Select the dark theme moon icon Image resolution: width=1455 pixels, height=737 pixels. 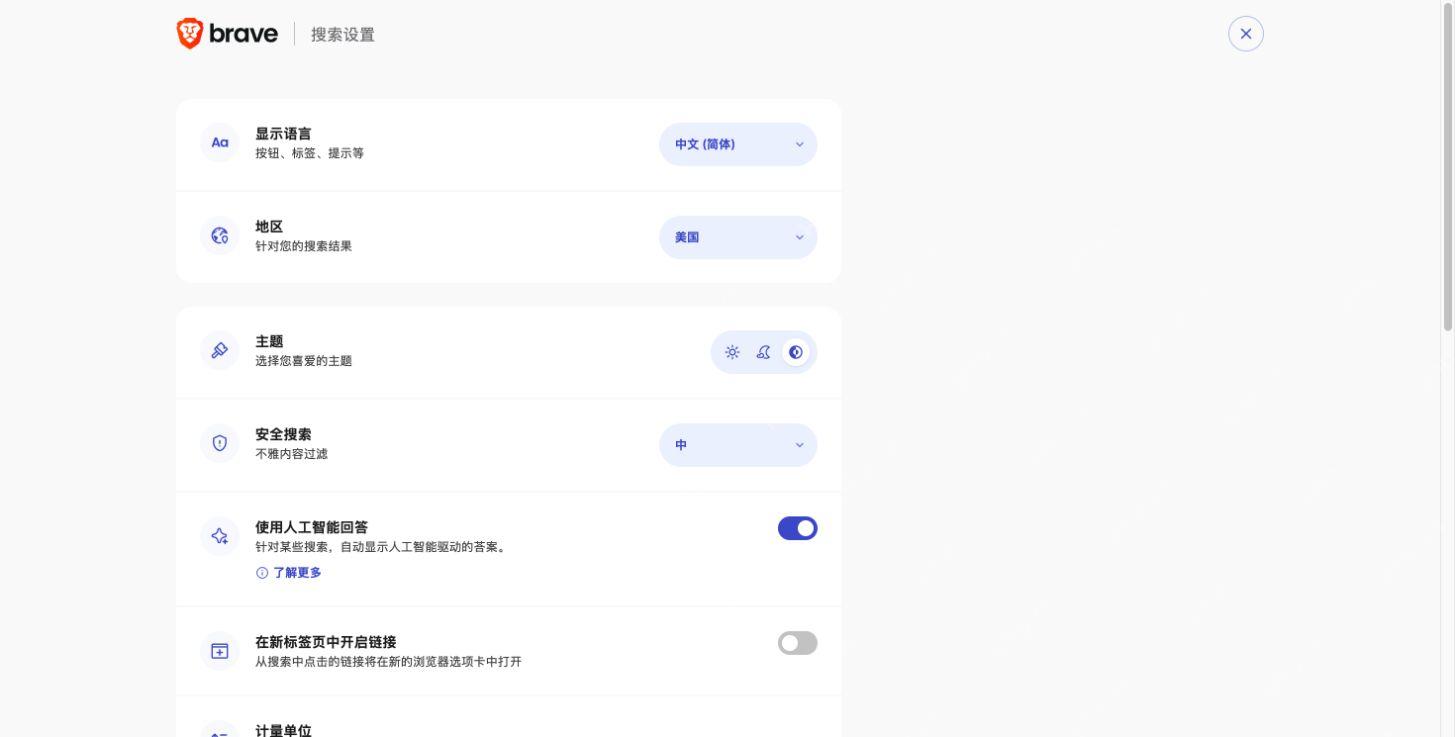[764, 352]
